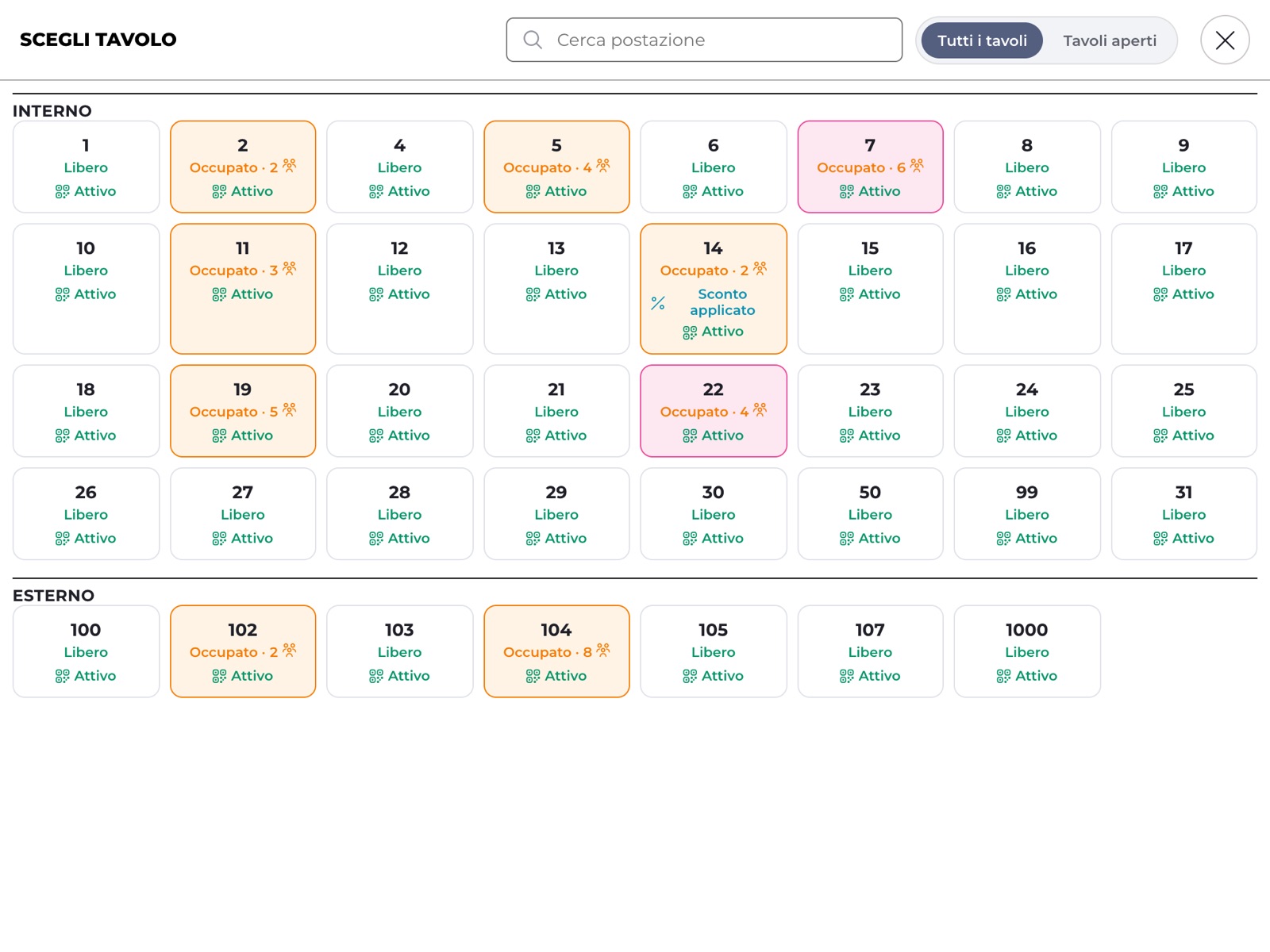
Task: Click the guests icon on table 102
Action: click(x=290, y=650)
